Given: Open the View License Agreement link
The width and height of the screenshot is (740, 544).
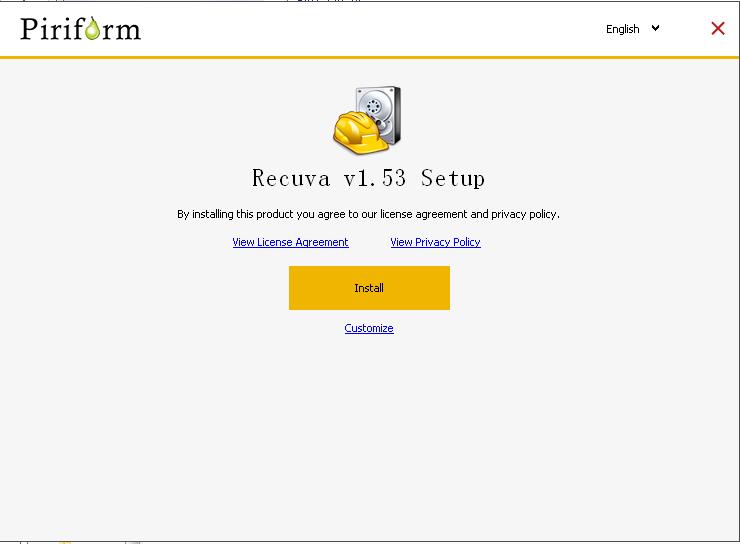Looking at the screenshot, I should (290, 242).
